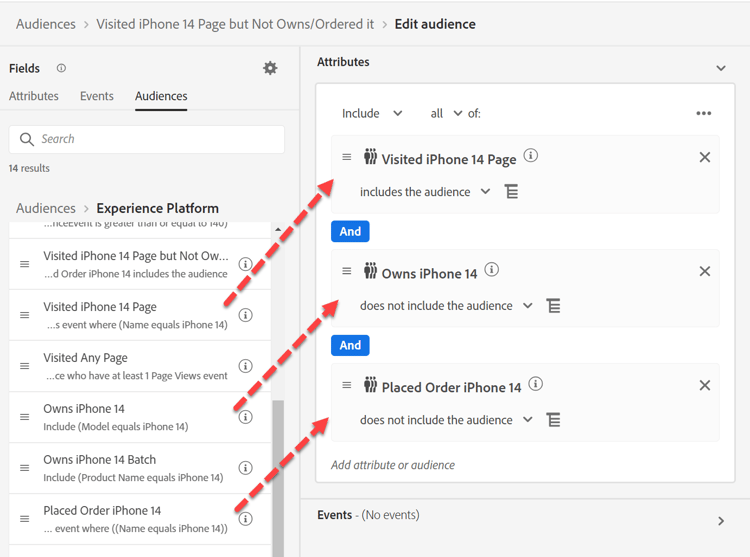Open 'includes the audience' dropdown
The image size is (750, 557).
(x=425, y=192)
